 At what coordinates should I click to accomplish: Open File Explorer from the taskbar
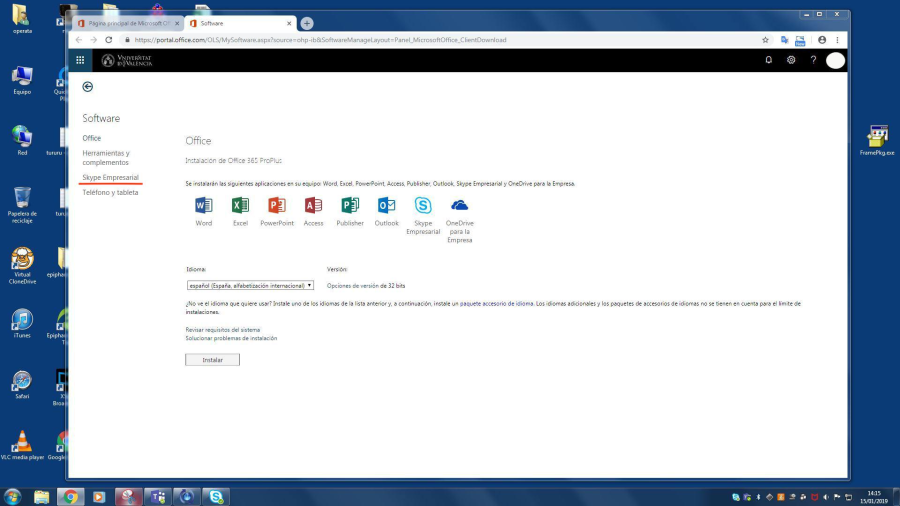point(41,497)
